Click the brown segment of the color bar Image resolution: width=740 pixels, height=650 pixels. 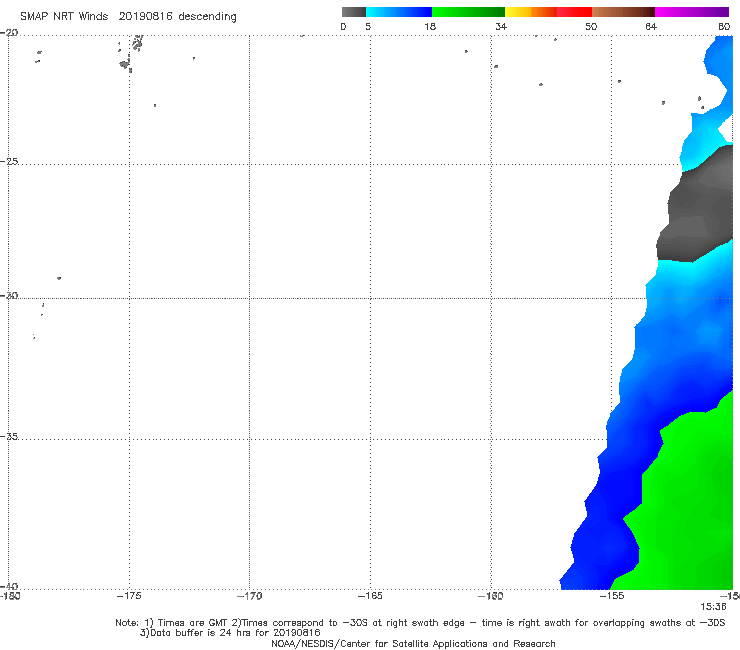(623, 12)
